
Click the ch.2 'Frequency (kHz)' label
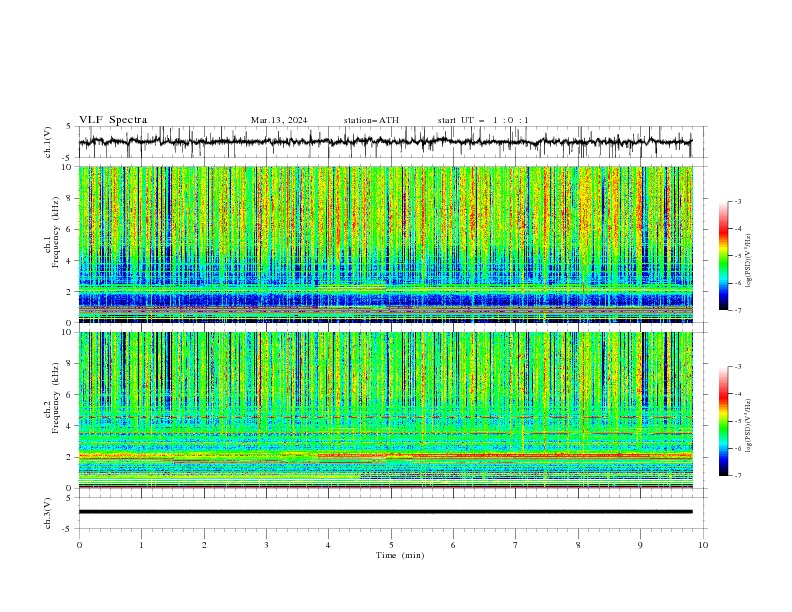tap(56, 398)
